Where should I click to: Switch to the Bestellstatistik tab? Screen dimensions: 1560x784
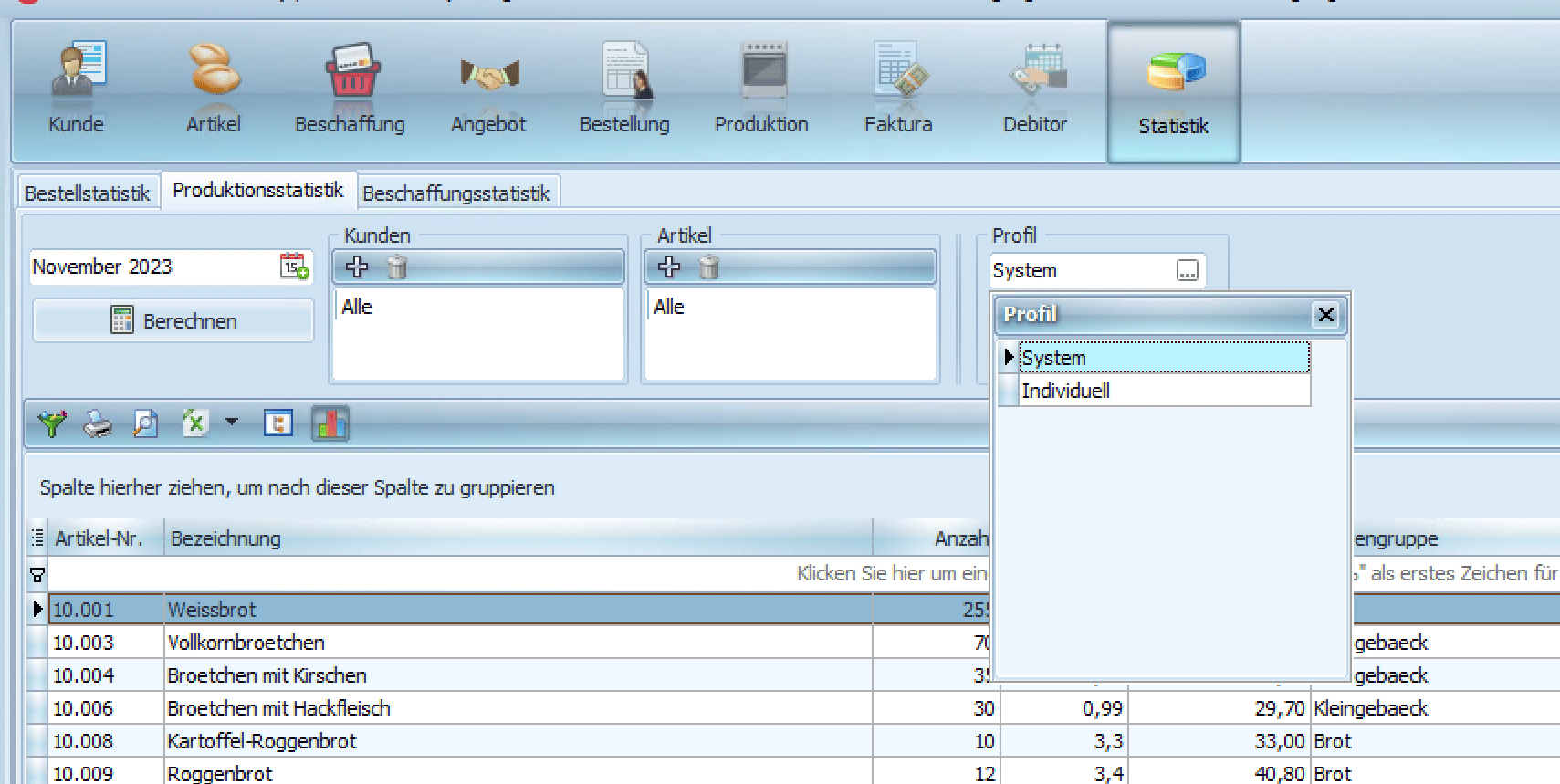pos(88,193)
